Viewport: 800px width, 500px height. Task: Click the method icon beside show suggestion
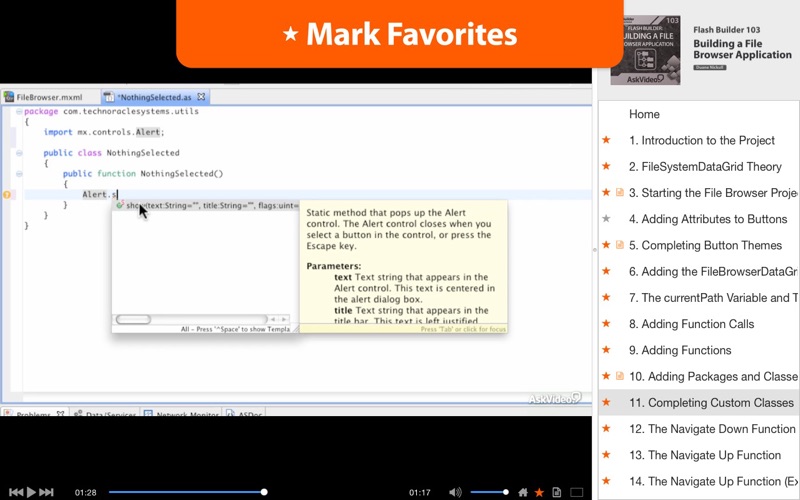120,205
